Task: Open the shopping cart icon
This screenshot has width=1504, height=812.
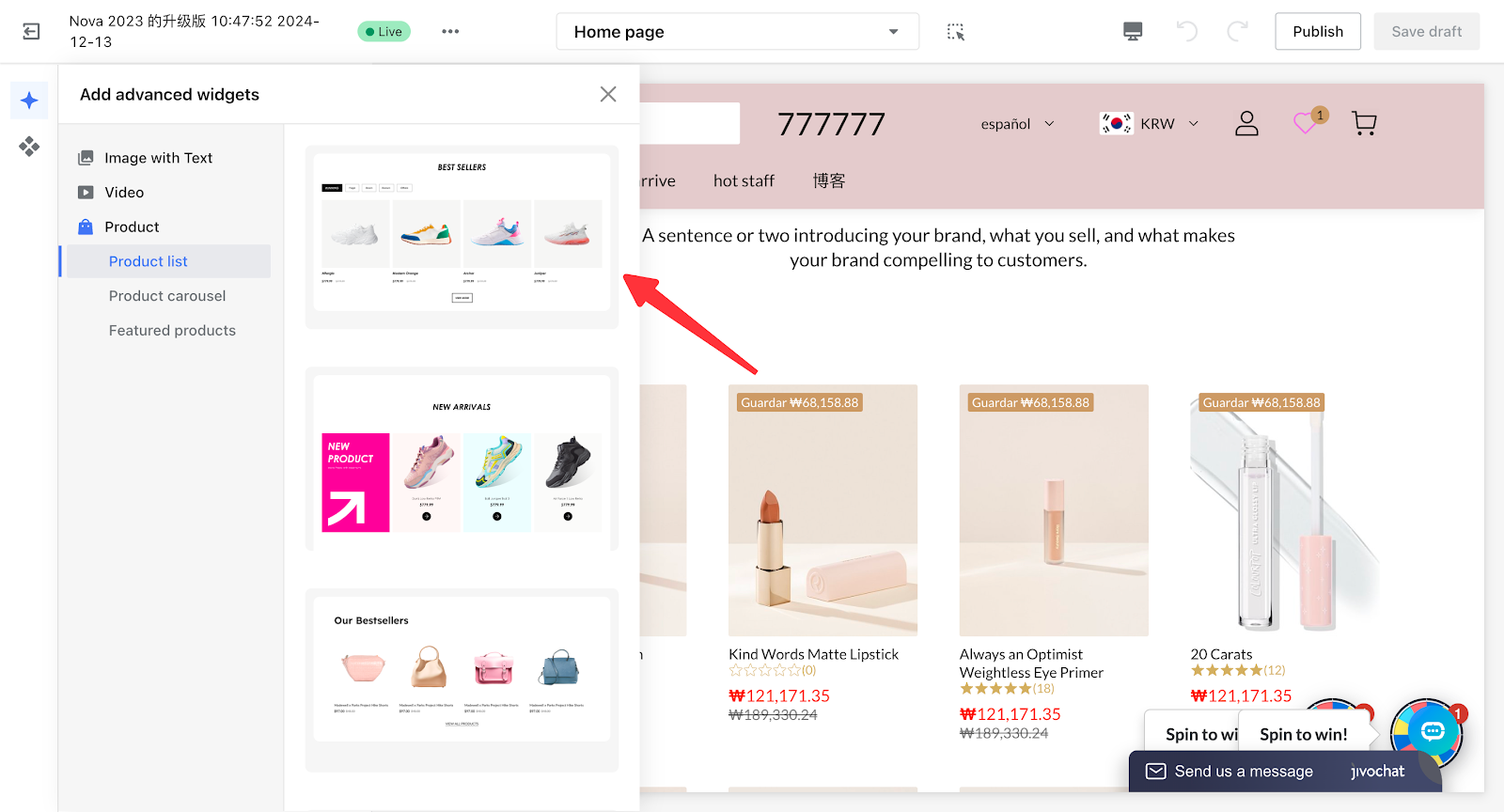Action: pos(1364,124)
